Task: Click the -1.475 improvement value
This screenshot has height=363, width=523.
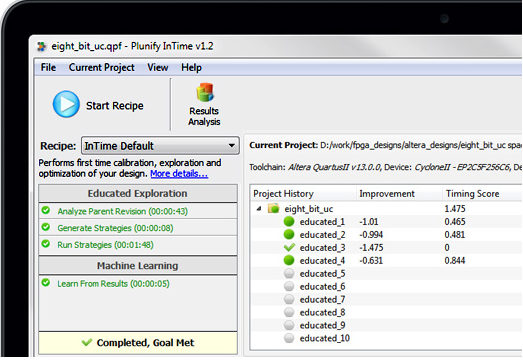Action: tap(371, 248)
